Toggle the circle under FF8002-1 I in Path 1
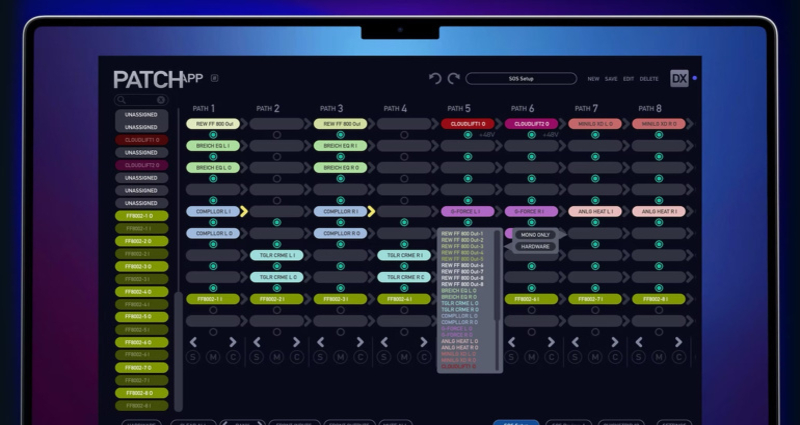 [x=213, y=310]
